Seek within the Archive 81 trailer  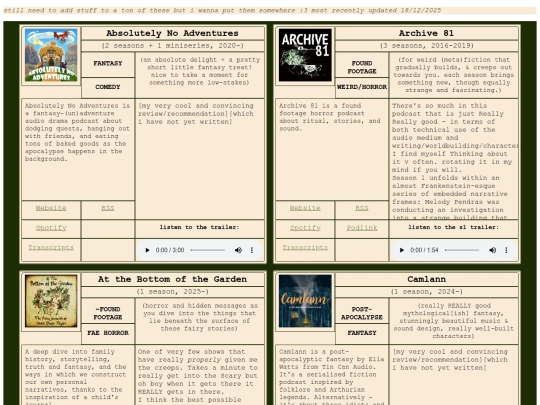(462, 250)
